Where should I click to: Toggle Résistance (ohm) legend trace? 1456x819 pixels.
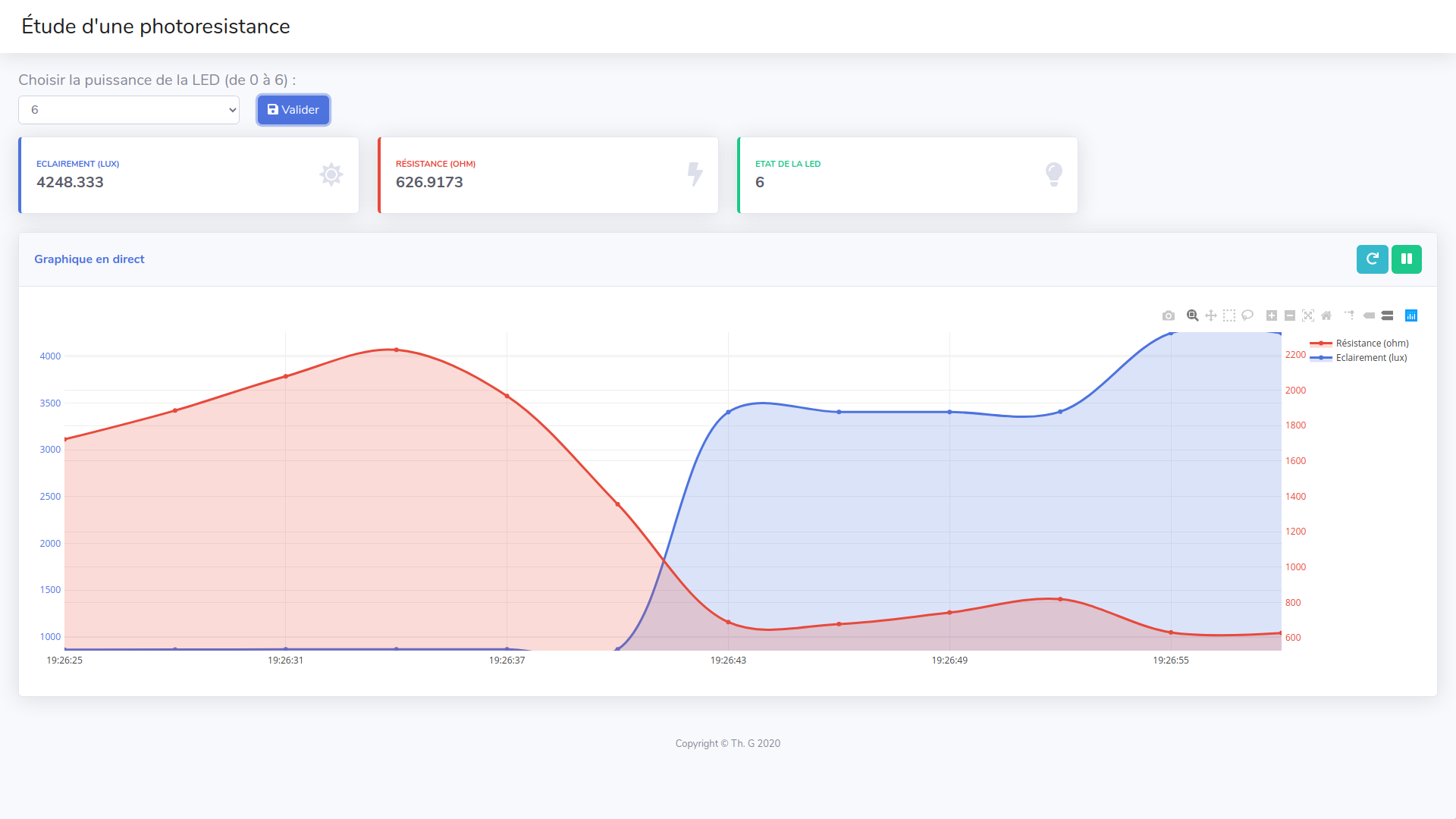[x=1371, y=344]
